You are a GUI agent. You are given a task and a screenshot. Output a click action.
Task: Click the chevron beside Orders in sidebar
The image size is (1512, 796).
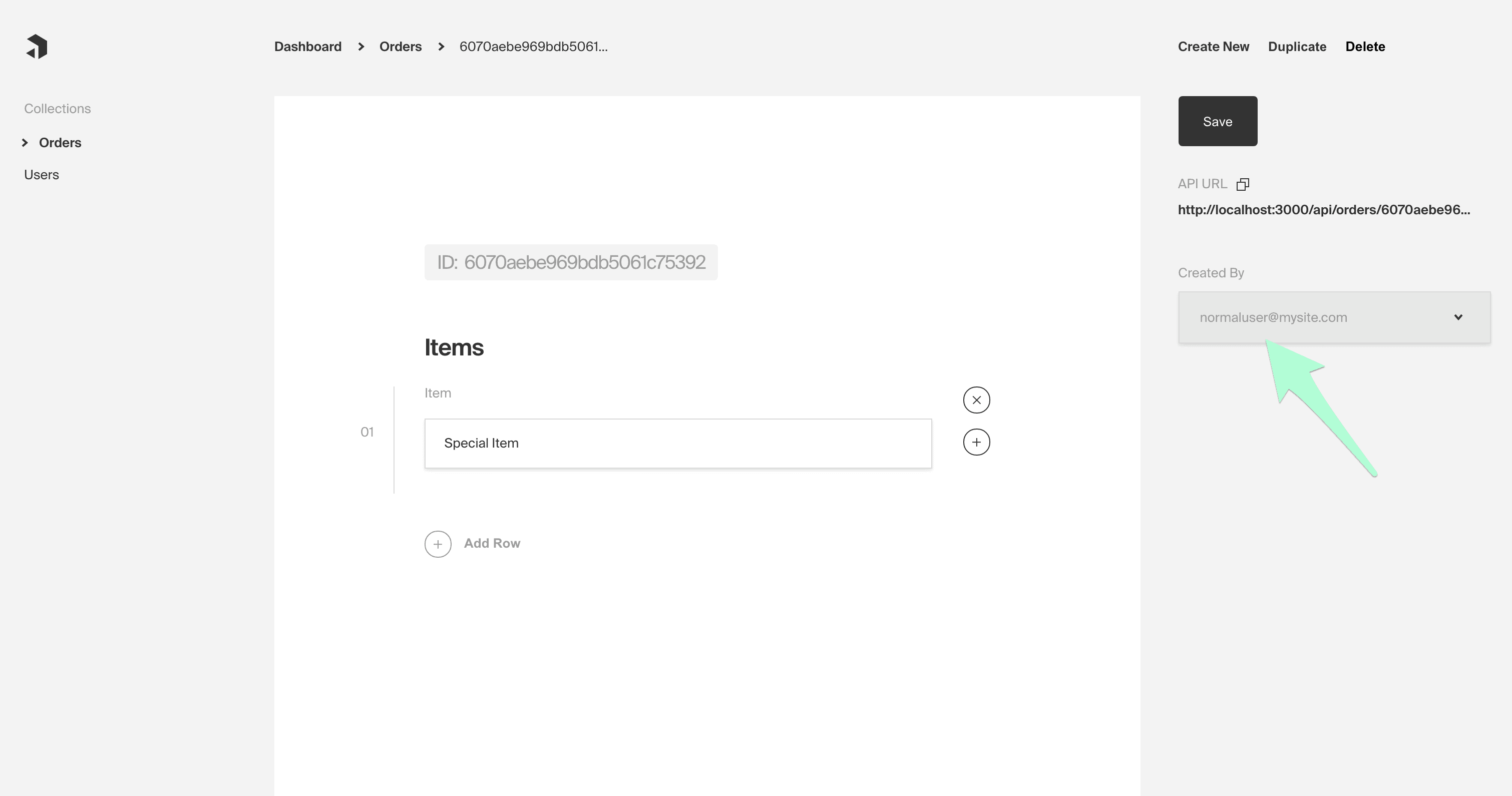[25, 143]
